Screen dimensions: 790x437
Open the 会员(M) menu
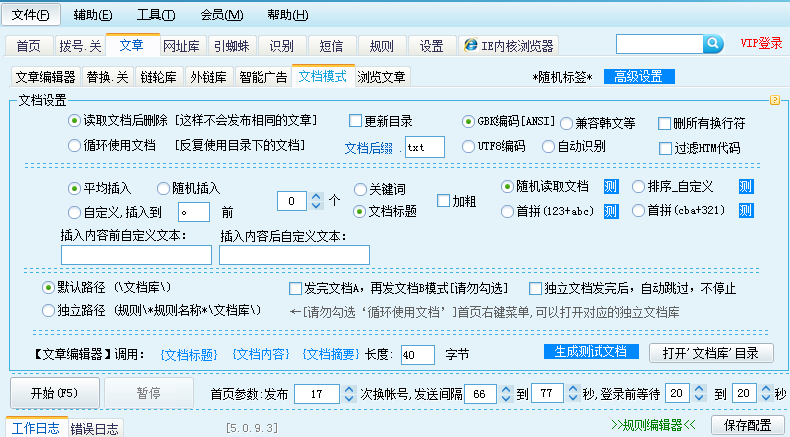(222, 15)
